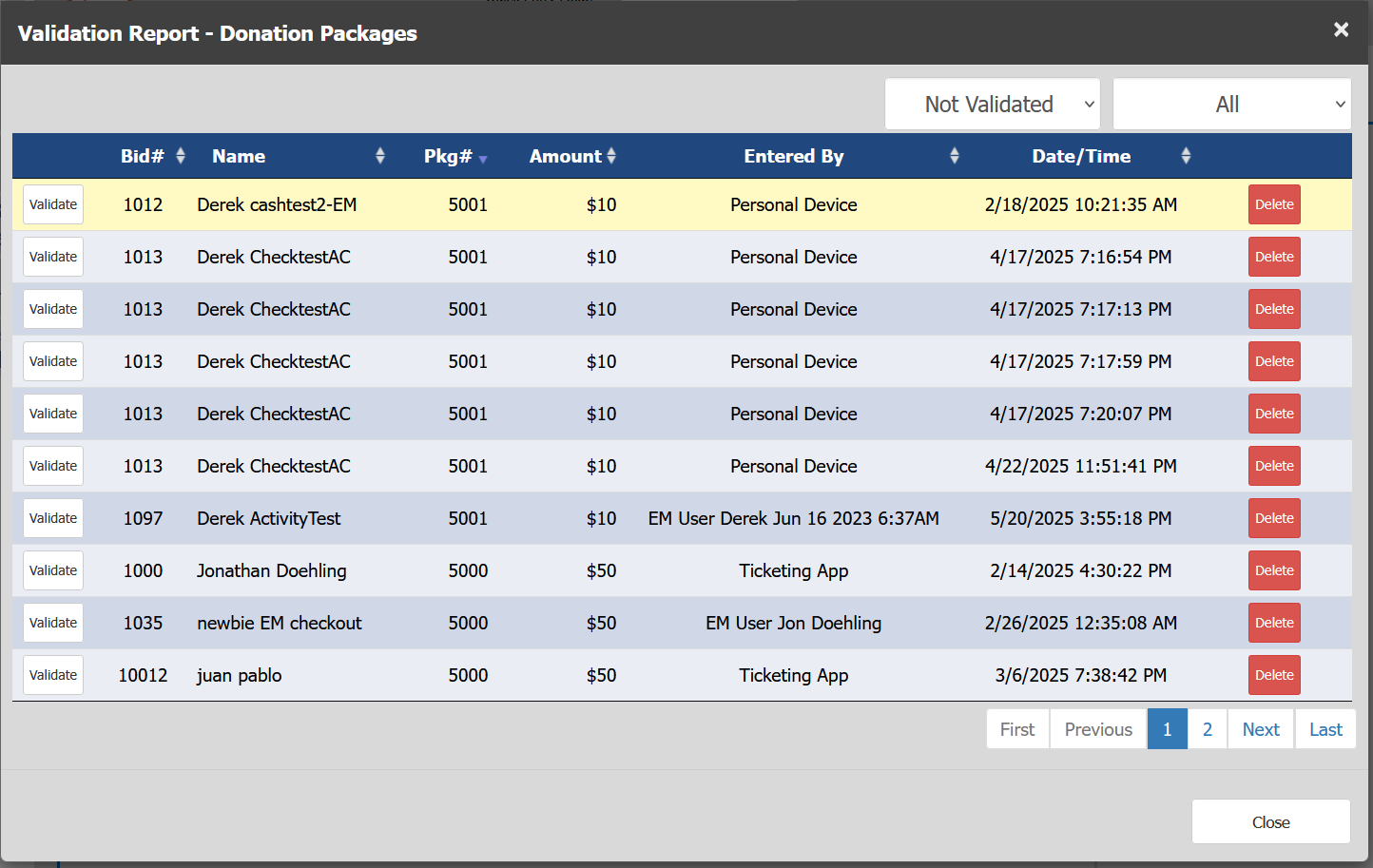Jump to Last page
Viewport: 1373px width, 868px height.
point(1325,729)
